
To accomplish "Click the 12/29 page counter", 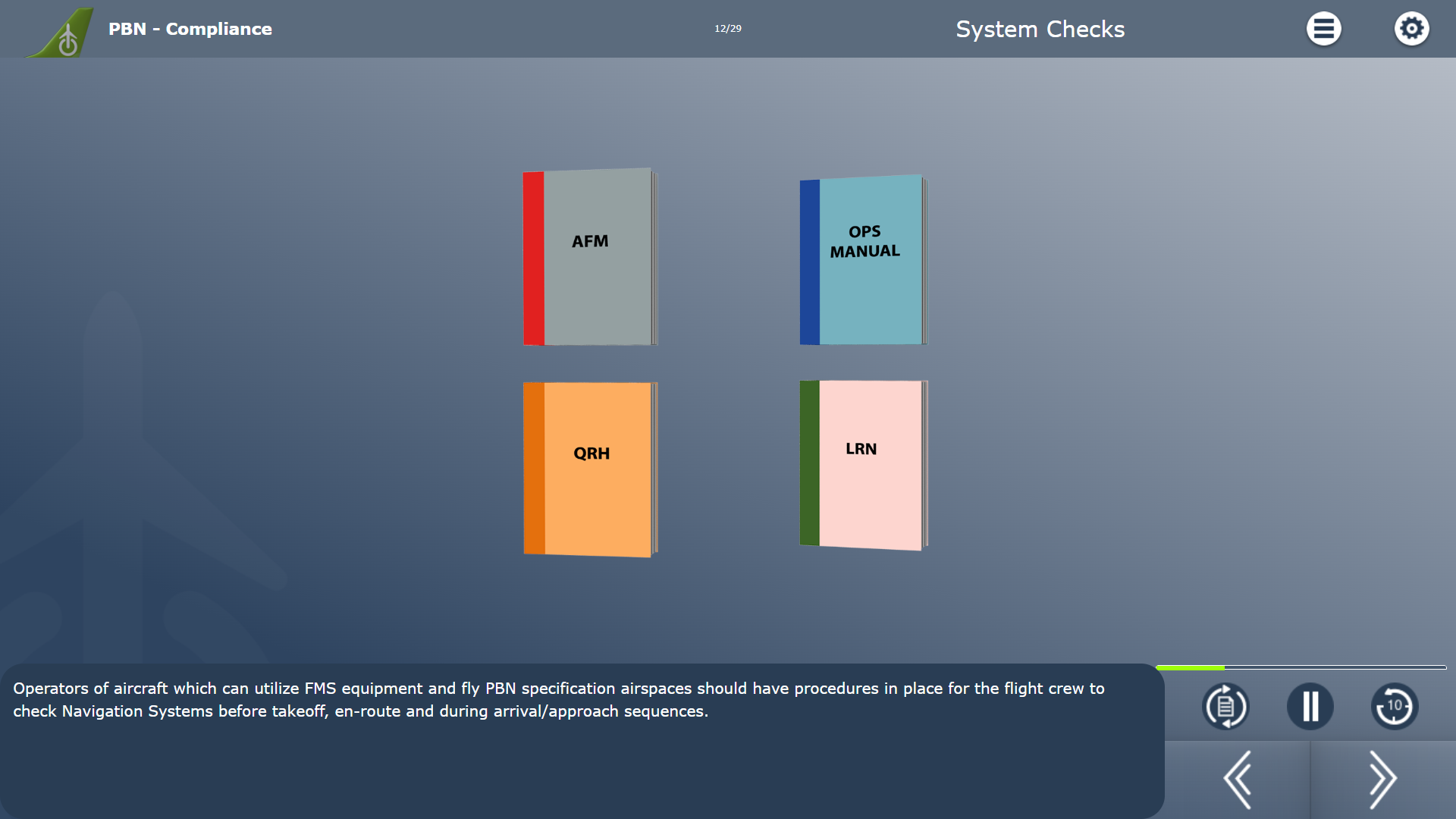I will point(728,29).
